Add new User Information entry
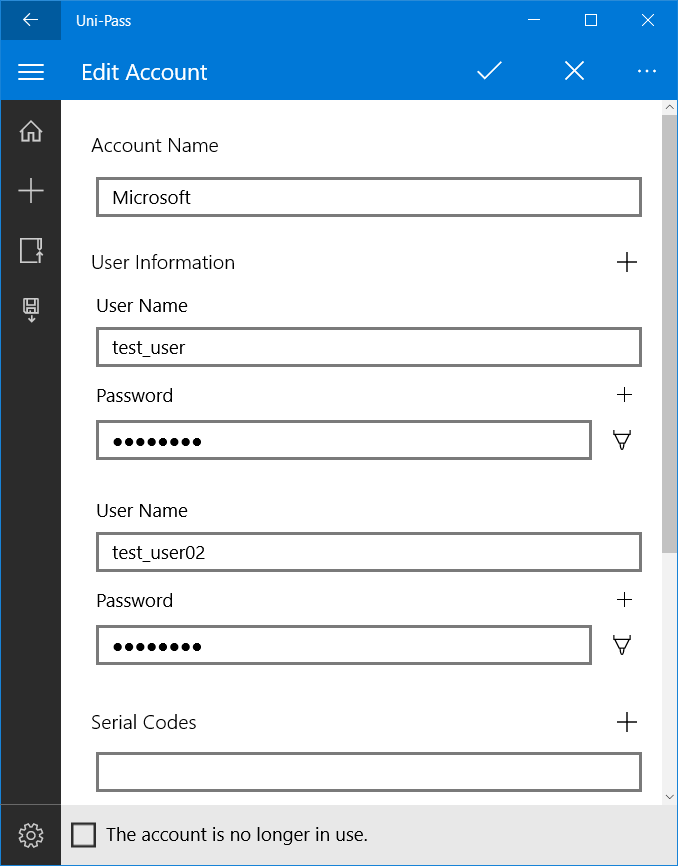678x866 pixels. 627,263
